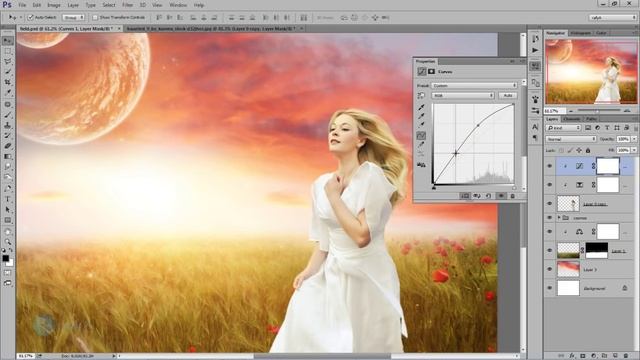Delete the Curves adjustment with trash icon
The height and width of the screenshot is (360, 640).
pyautogui.click(x=513, y=196)
